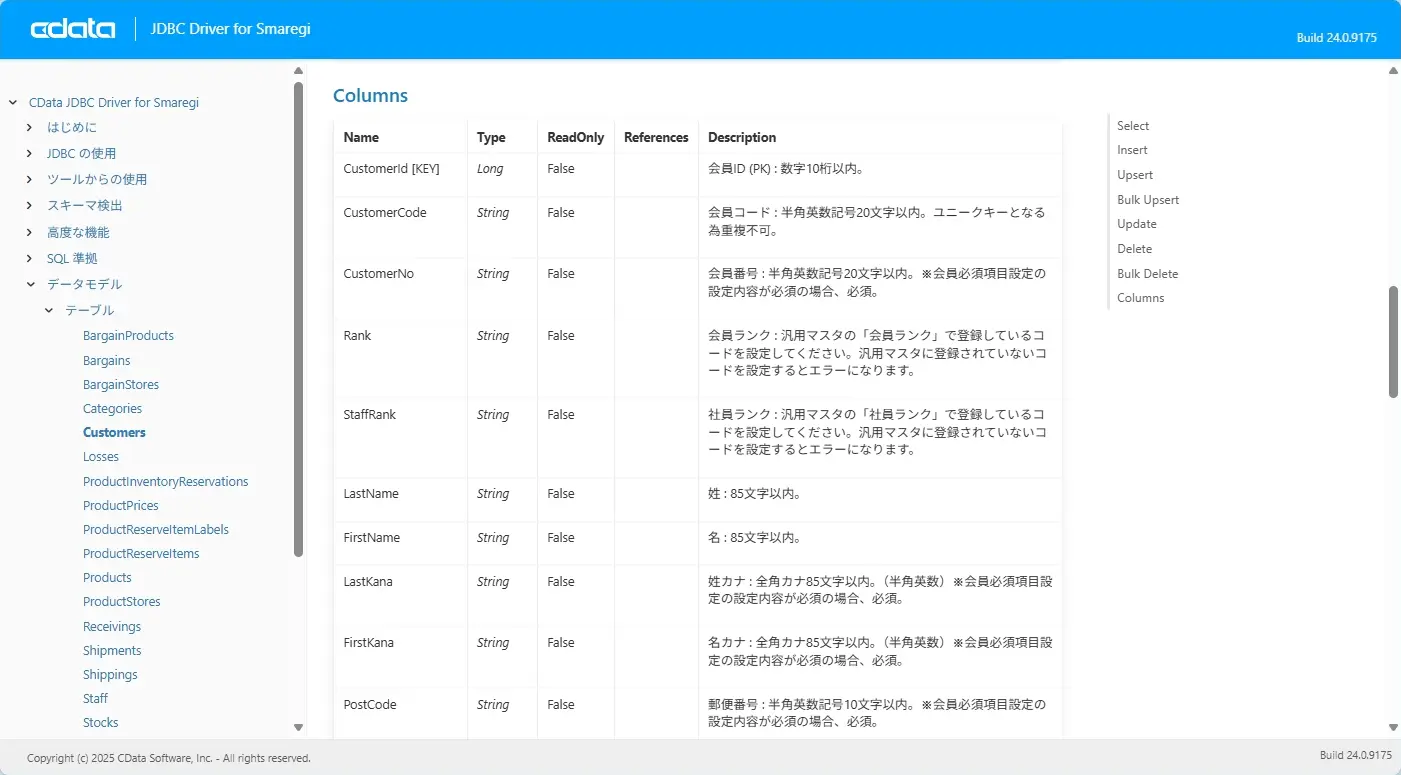
Task: Open the BargainProducts table page
Action: pyautogui.click(x=128, y=336)
